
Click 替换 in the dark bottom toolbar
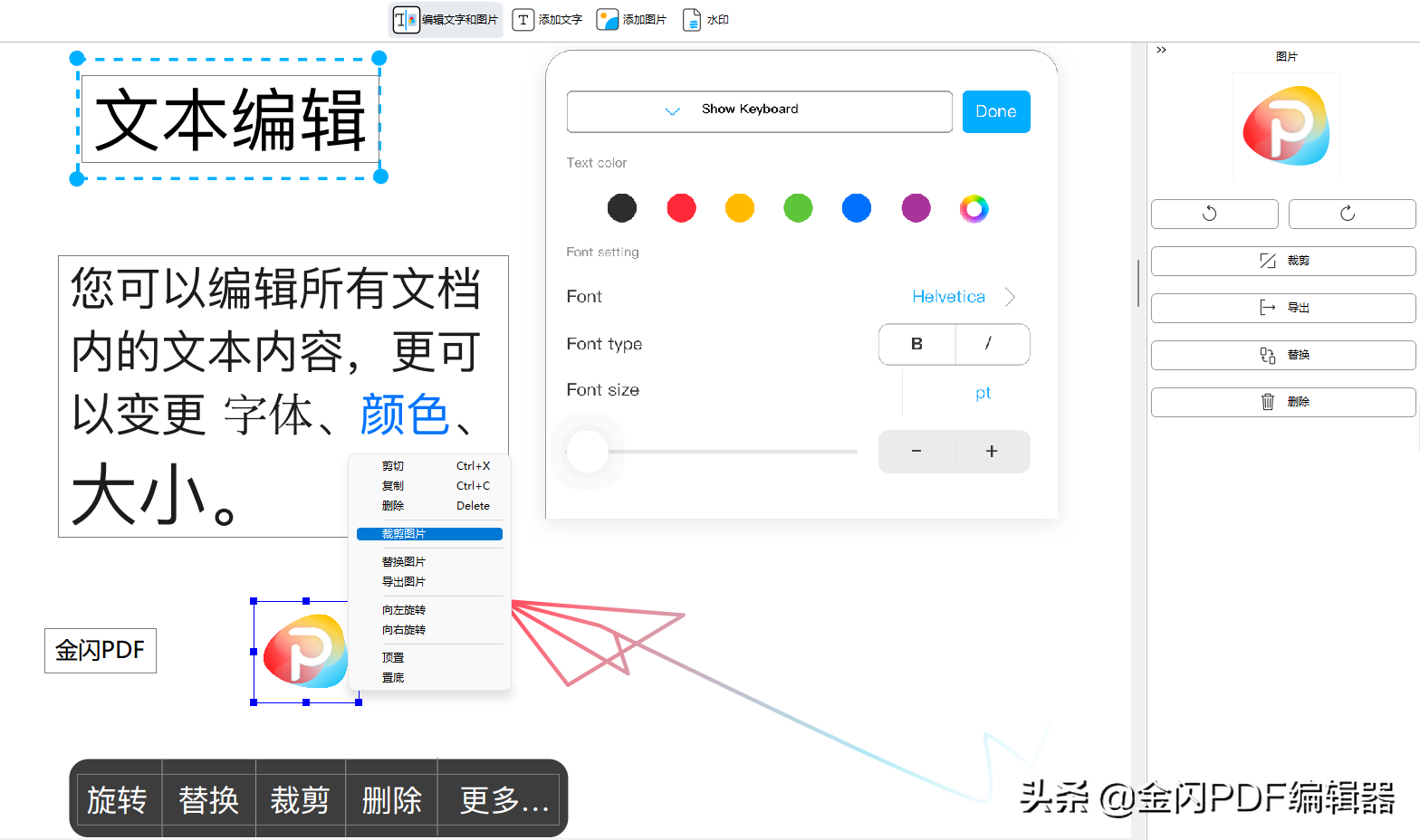tap(209, 800)
